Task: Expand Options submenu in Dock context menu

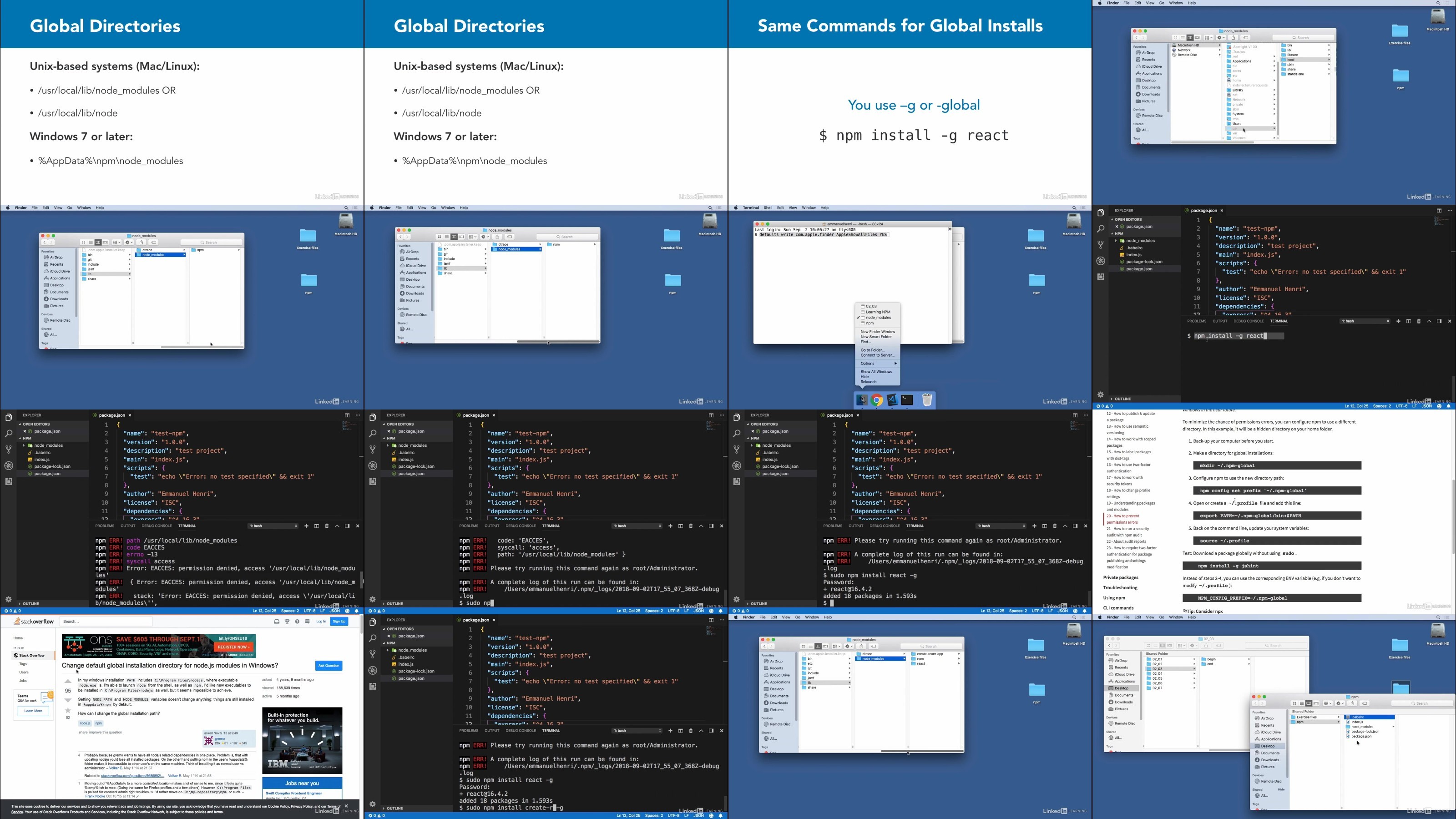Action: [x=878, y=364]
